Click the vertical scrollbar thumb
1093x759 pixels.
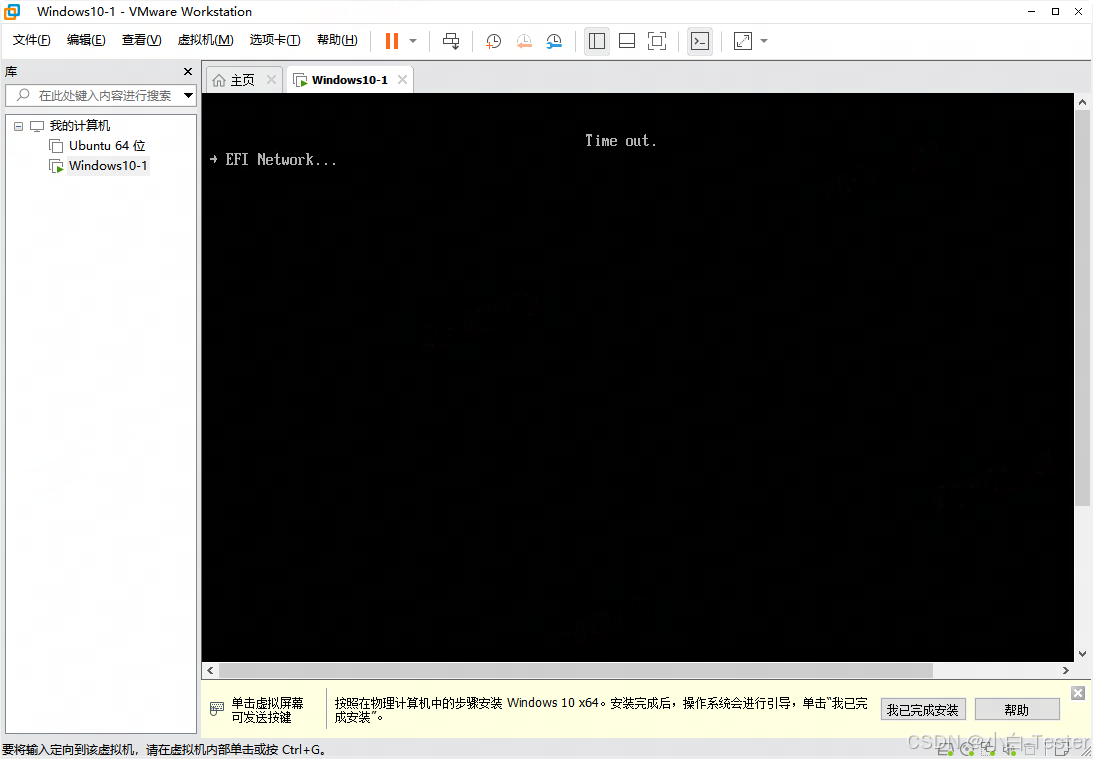1082,307
